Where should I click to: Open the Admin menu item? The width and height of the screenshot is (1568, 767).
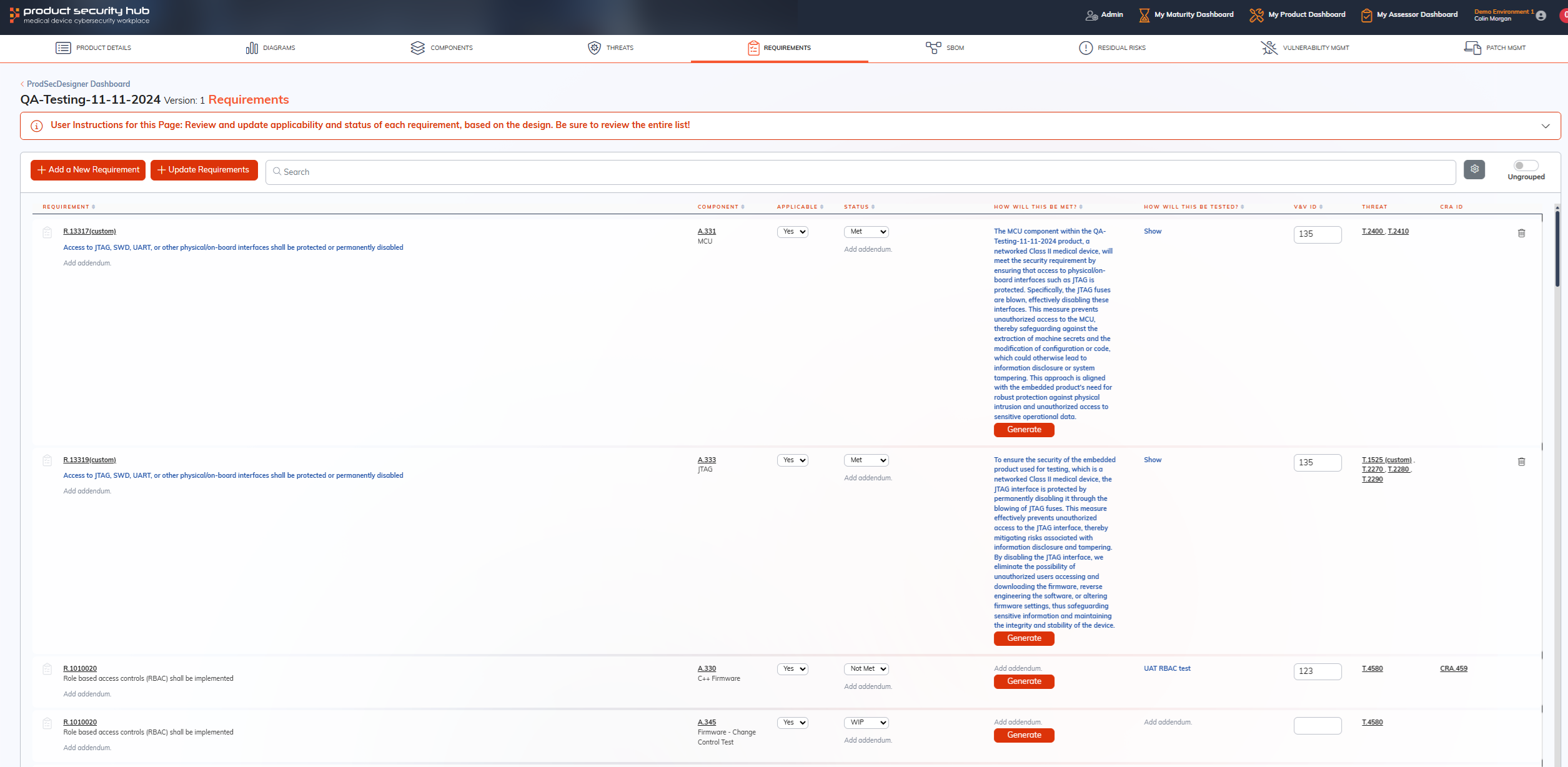coord(1104,14)
